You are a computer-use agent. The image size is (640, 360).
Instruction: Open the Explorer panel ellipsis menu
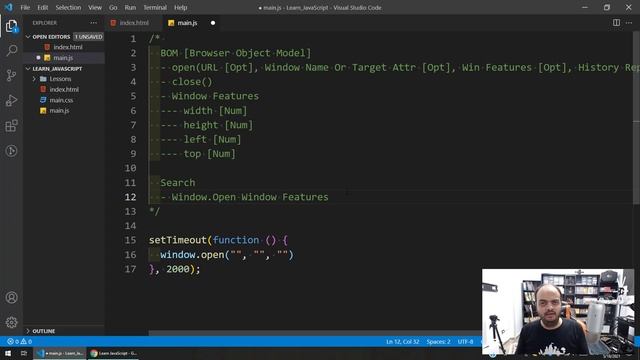(93, 23)
